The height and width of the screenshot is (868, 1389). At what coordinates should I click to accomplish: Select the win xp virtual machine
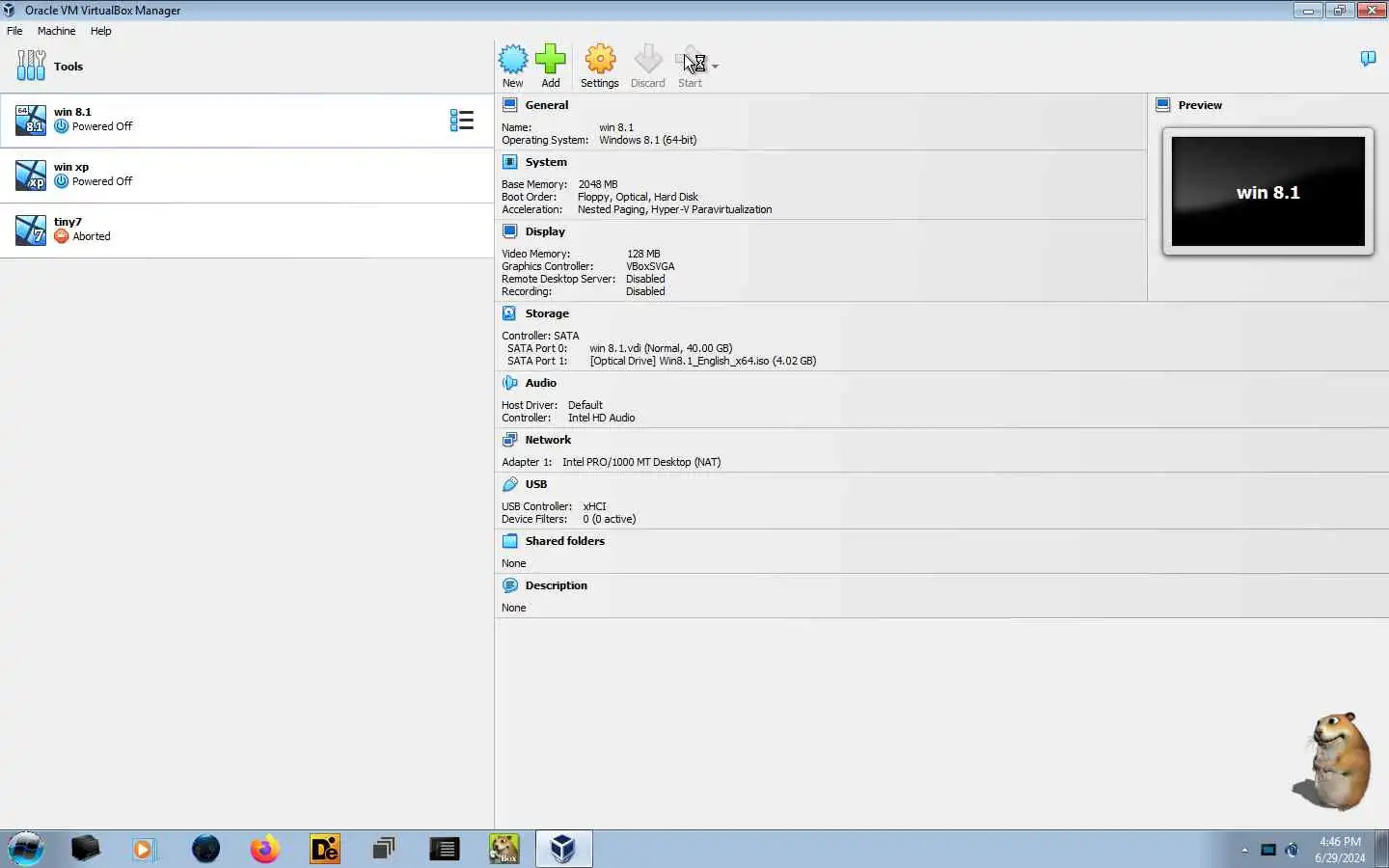point(247,176)
